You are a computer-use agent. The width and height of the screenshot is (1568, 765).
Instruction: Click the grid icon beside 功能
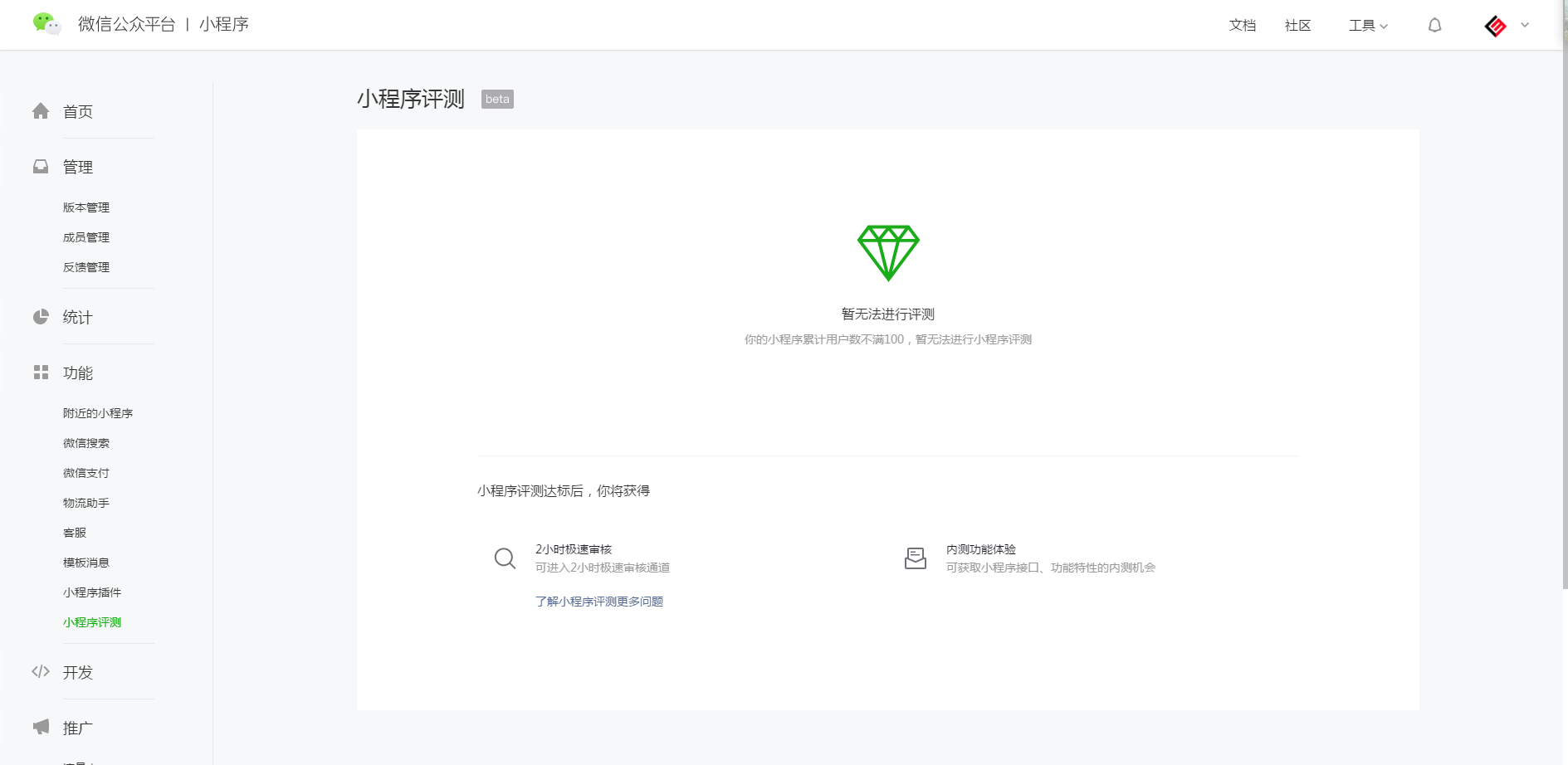(x=41, y=372)
